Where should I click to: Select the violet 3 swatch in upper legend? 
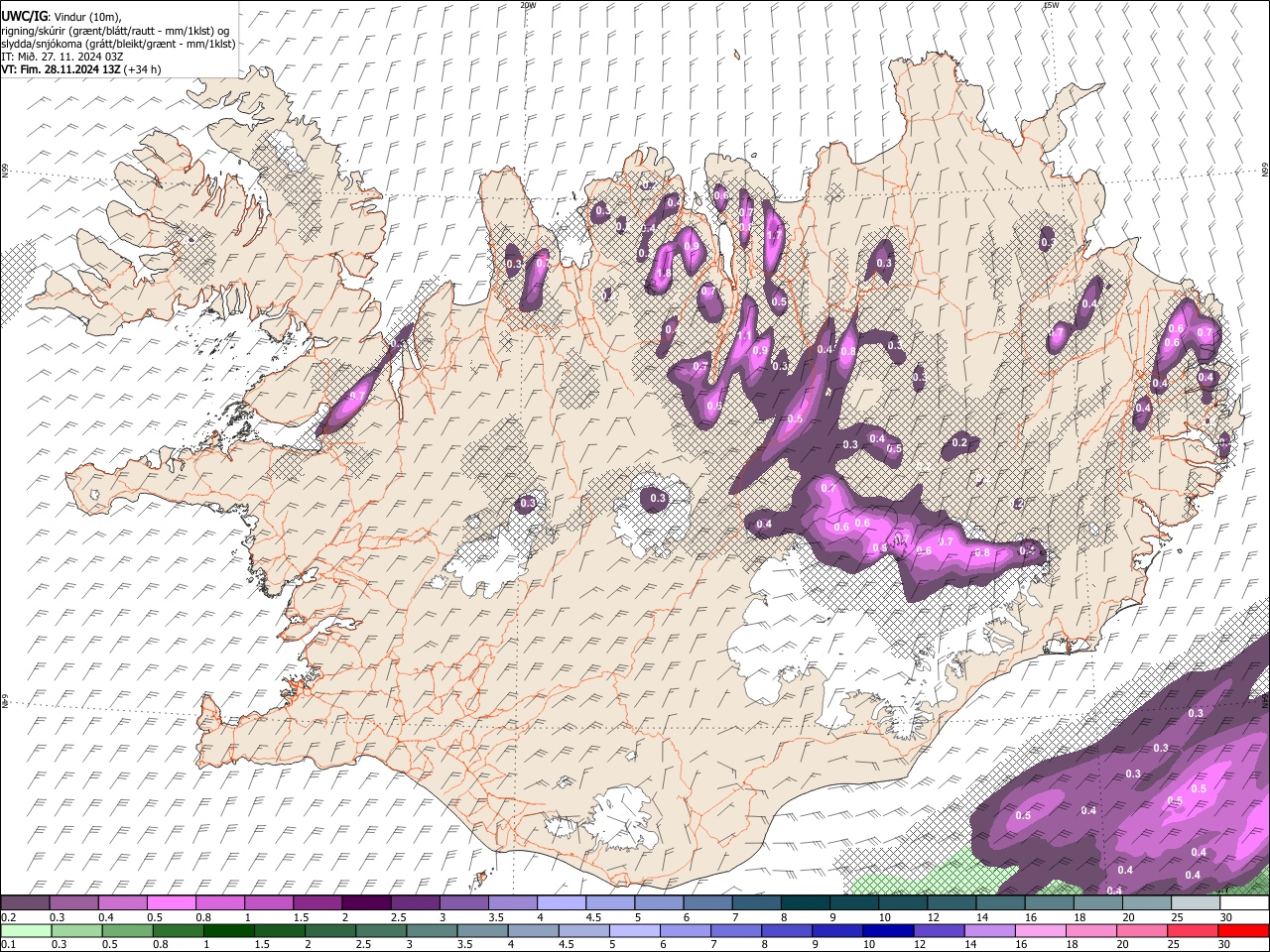pos(463,903)
